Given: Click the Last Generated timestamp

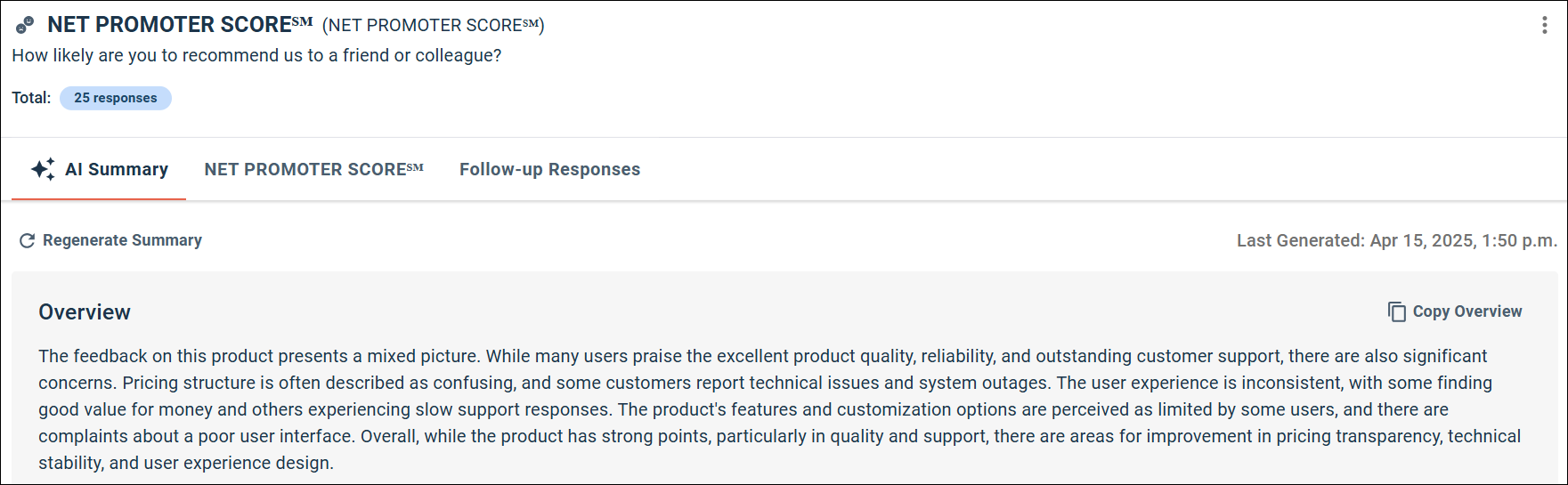Looking at the screenshot, I should coord(1397,240).
